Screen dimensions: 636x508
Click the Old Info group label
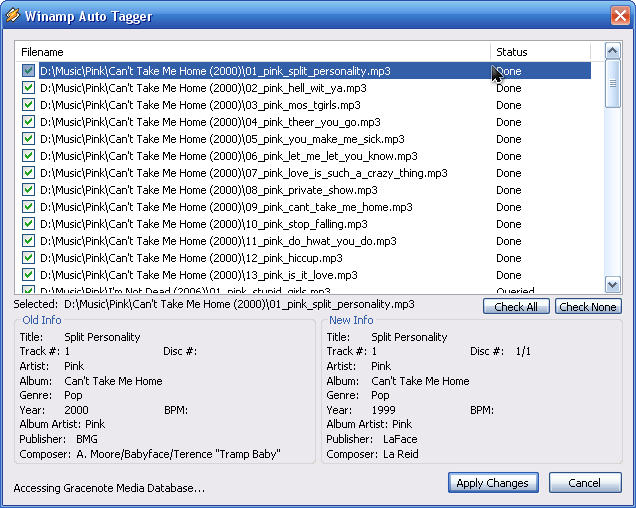[x=42, y=320]
